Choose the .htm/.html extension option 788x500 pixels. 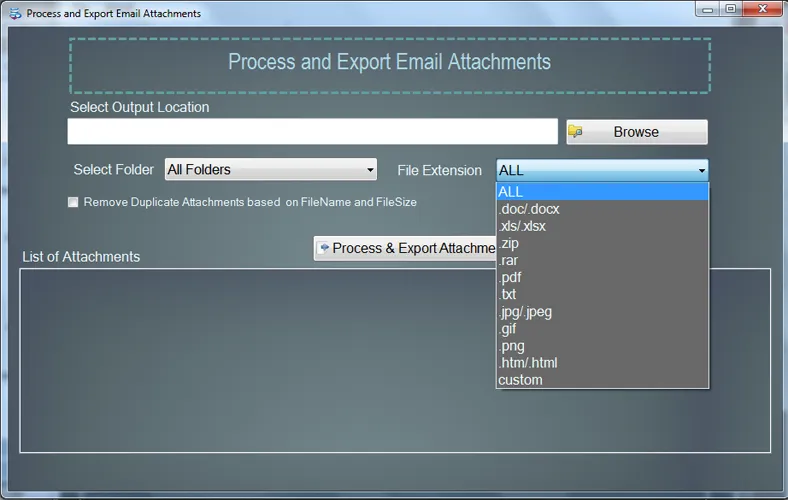(x=602, y=363)
